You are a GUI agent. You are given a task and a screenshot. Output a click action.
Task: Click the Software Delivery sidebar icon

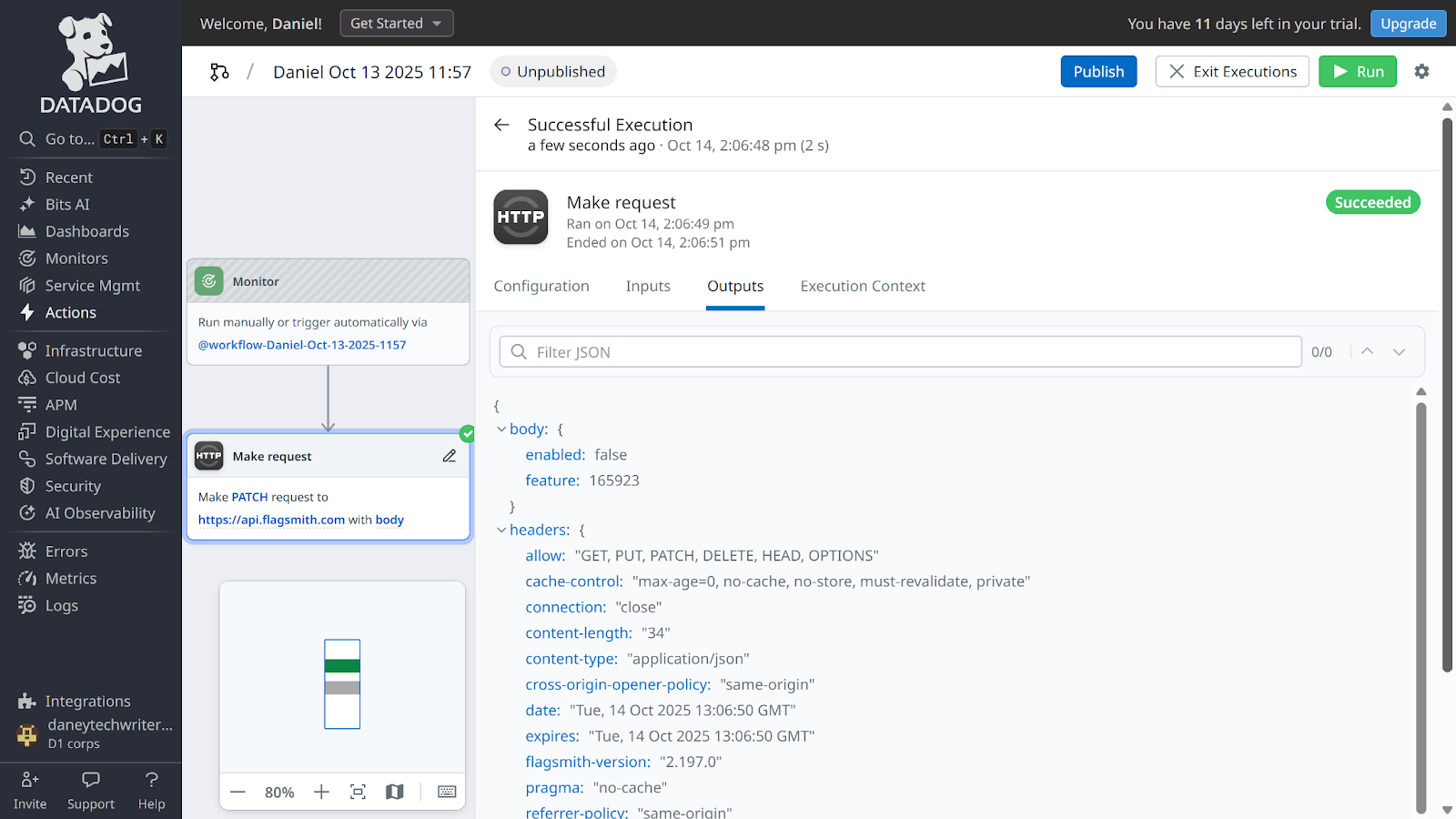(27, 459)
